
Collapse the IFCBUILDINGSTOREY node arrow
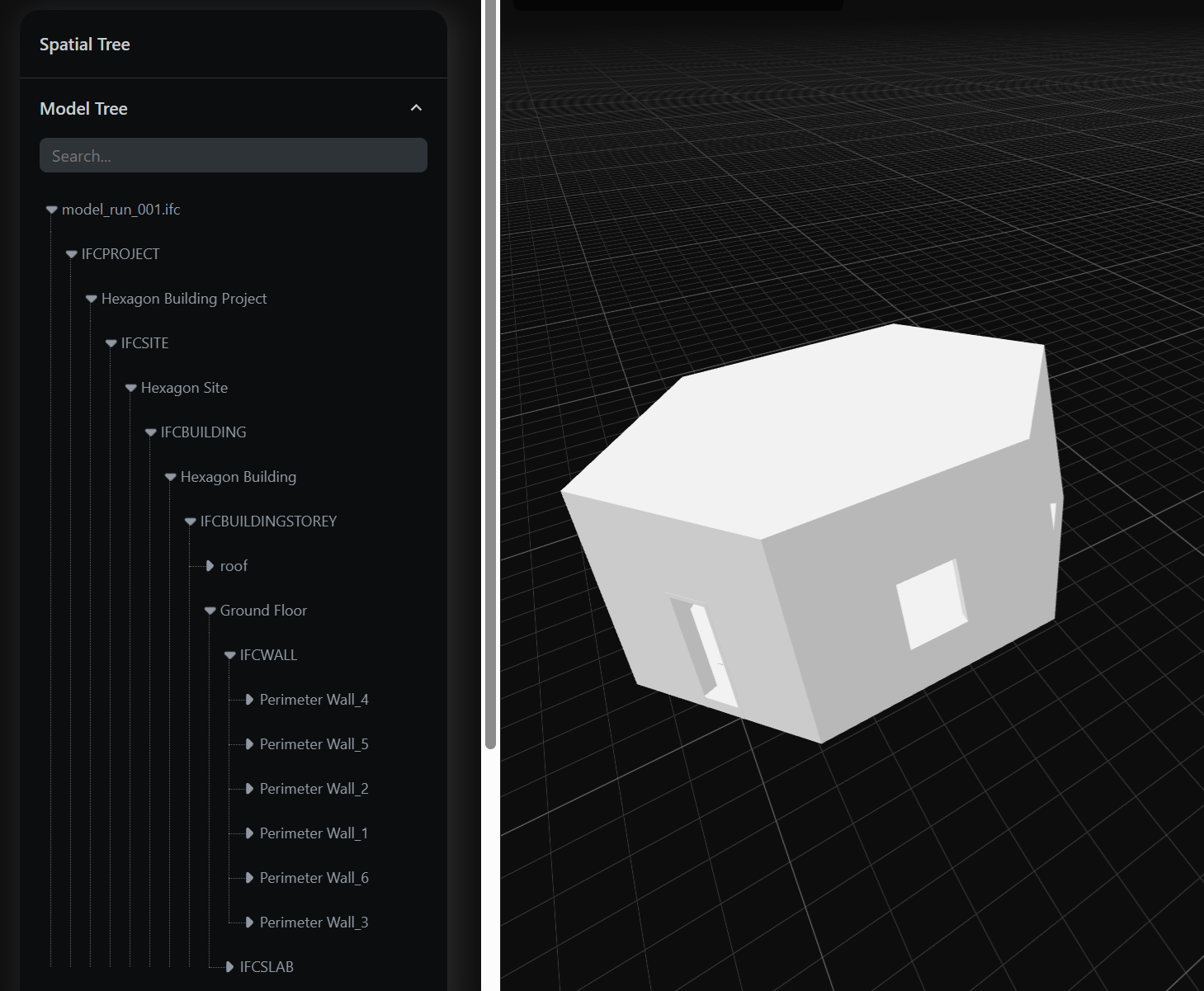(191, 522)
